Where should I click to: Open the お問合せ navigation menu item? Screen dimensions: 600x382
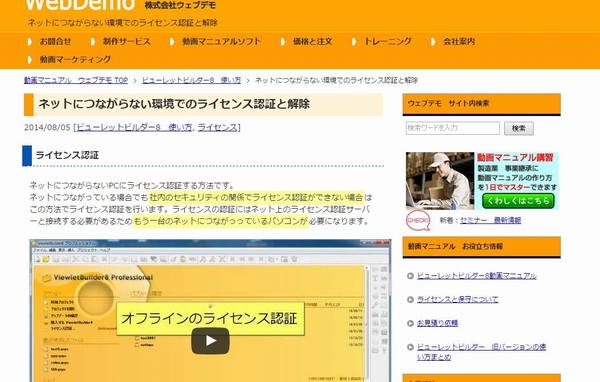click(55, 41)
